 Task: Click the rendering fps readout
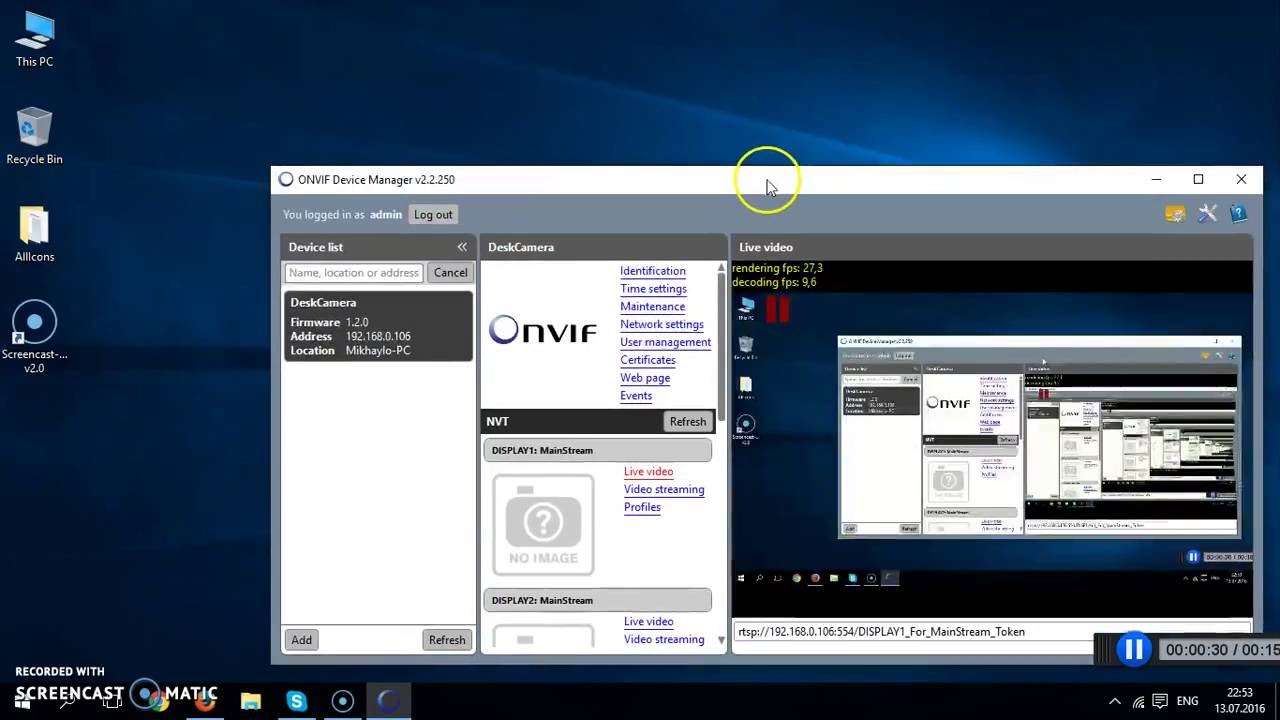click(777, 268)
